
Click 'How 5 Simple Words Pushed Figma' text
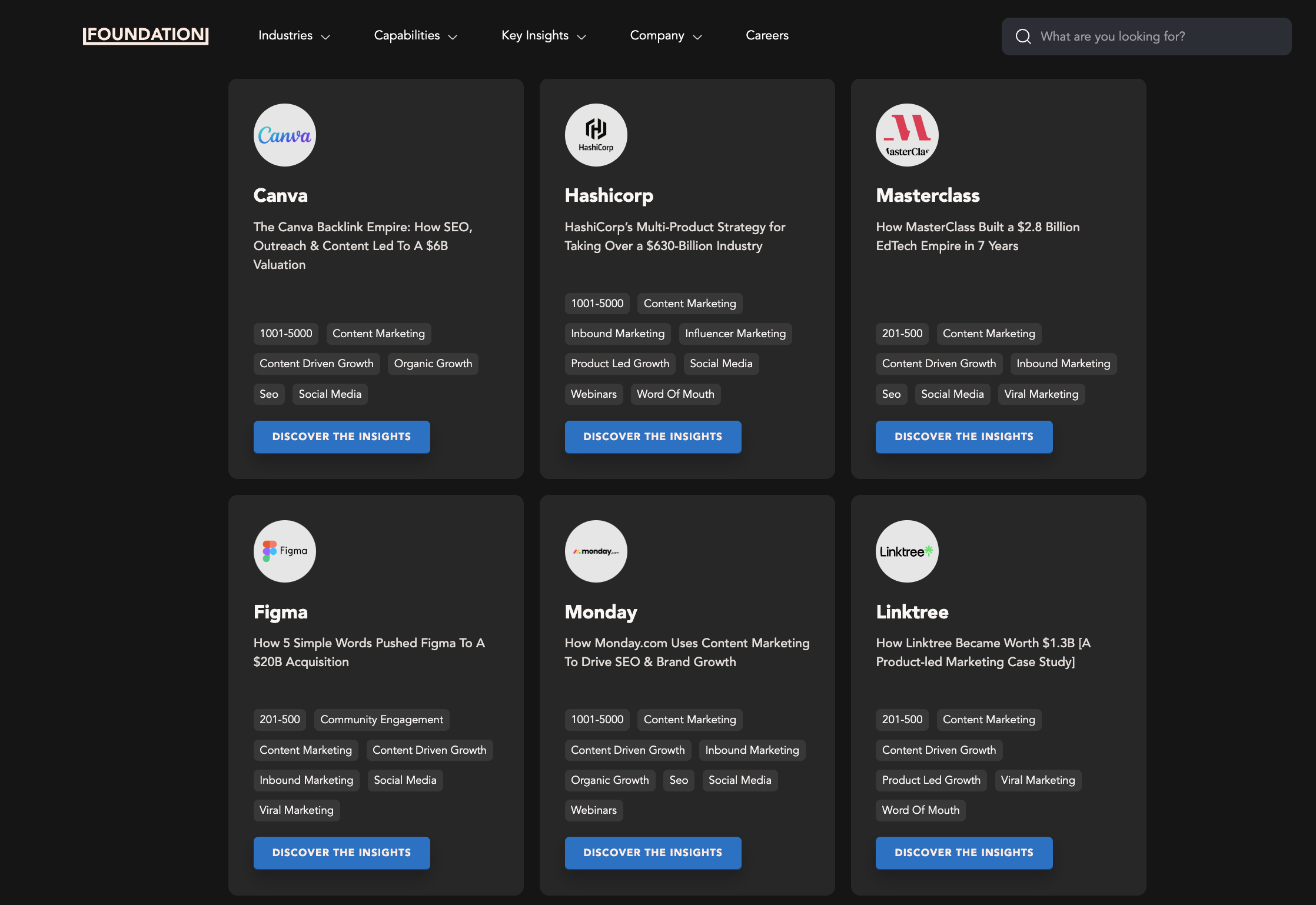click(x=370, y=653)
